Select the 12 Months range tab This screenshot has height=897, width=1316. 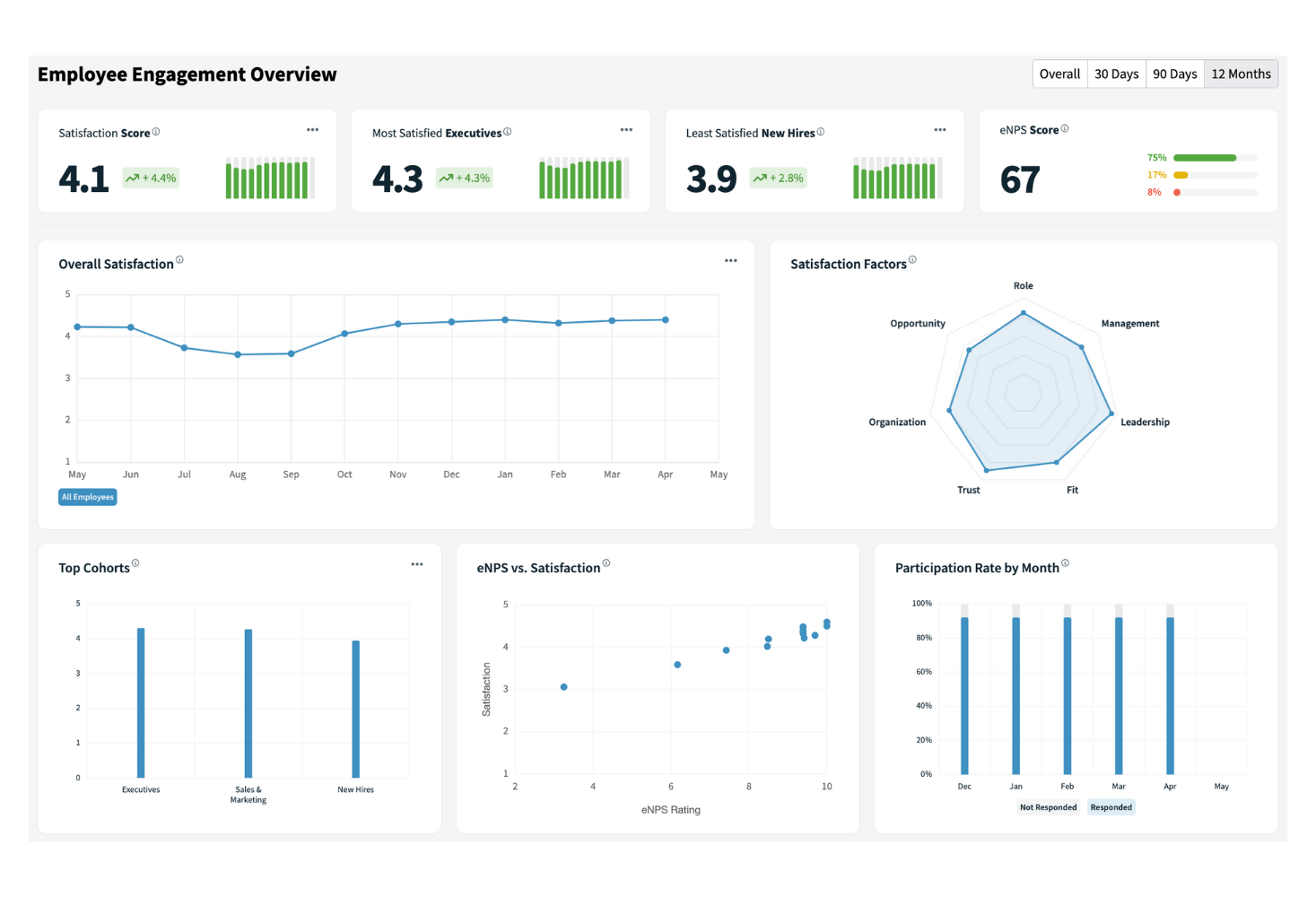(x=1241, y=74)
